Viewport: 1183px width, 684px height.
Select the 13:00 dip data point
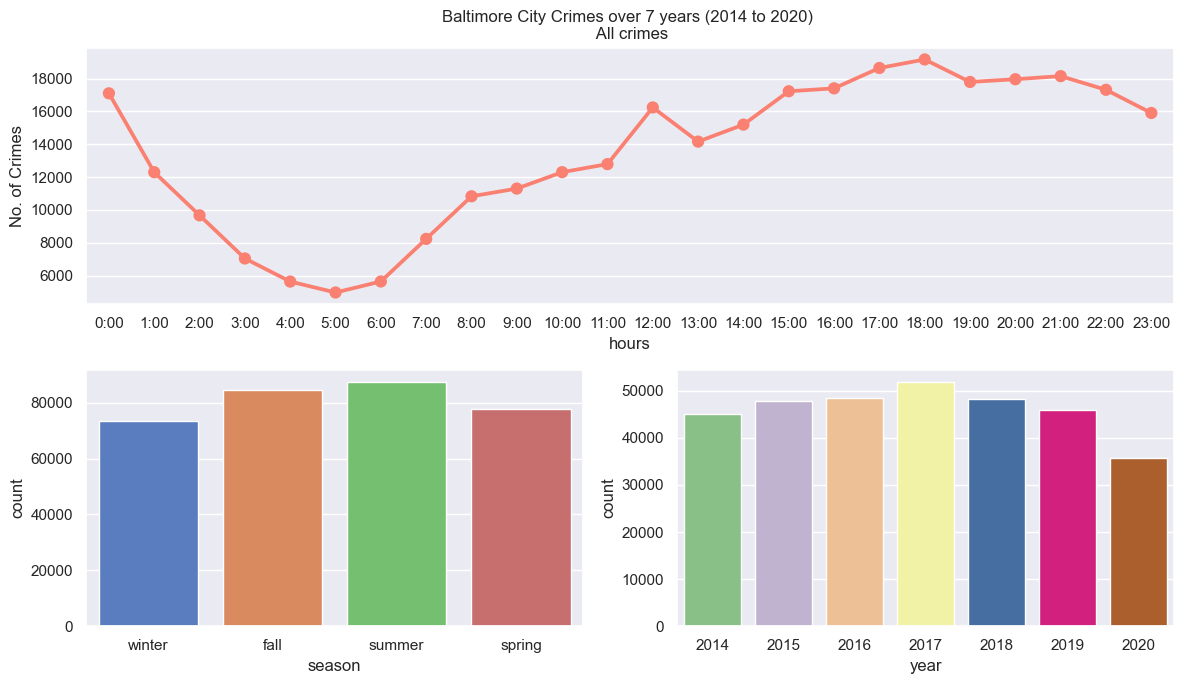click(x=698, y=142)
